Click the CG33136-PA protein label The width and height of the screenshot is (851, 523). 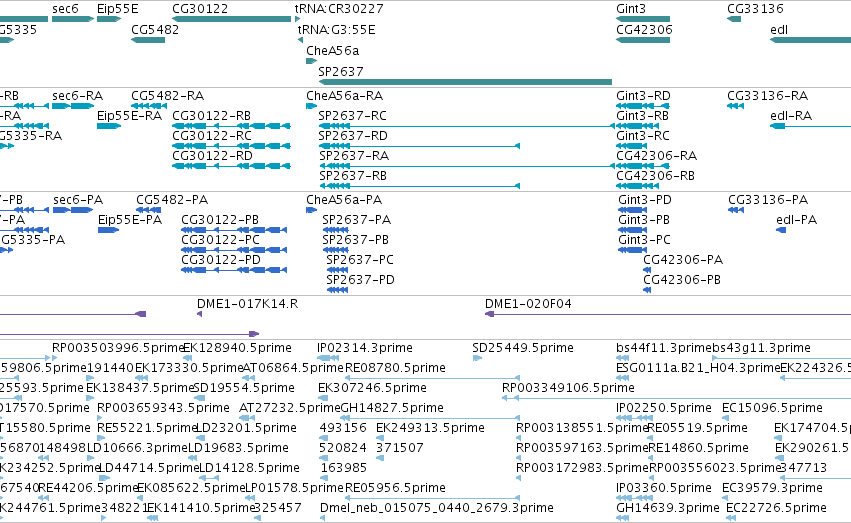[x=768, y=200]
